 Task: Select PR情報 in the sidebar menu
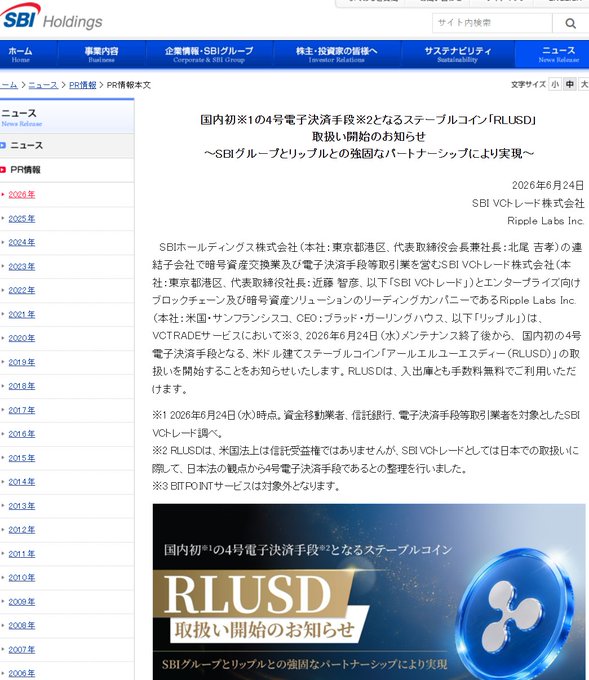(x=67, y=170)
